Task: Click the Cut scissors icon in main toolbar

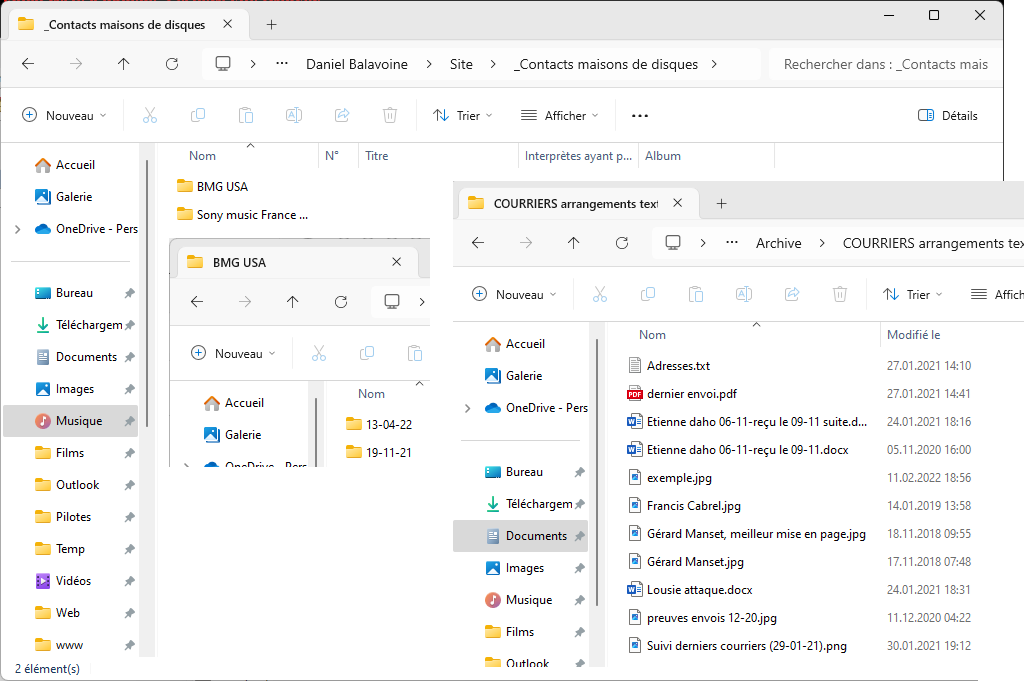Action: [x=150, y=115]
